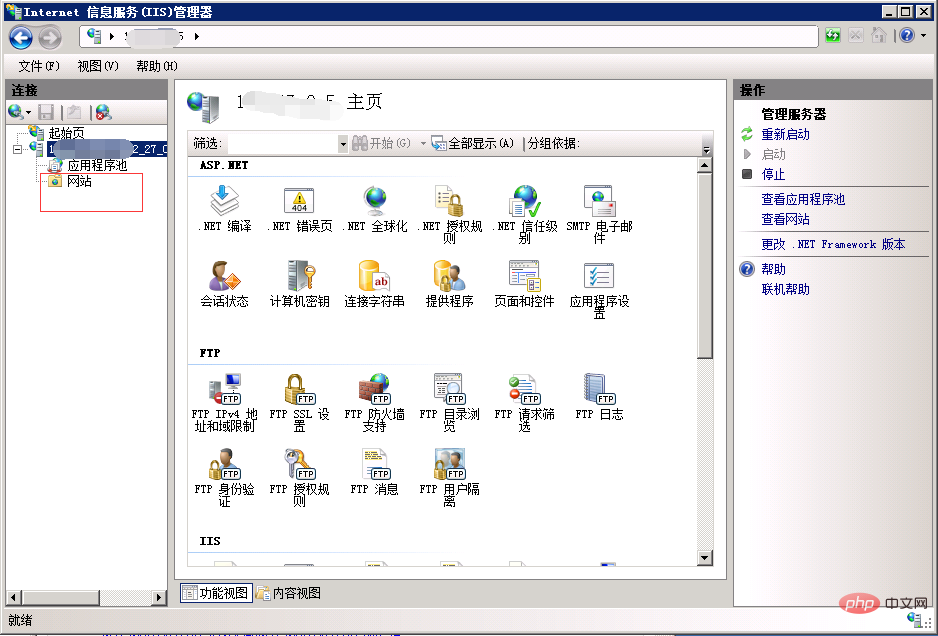This screenshot has height=636, width=938.
Task: Open the 帮助(H) menu
Action: pyautogui.click(x=157, y=66)
